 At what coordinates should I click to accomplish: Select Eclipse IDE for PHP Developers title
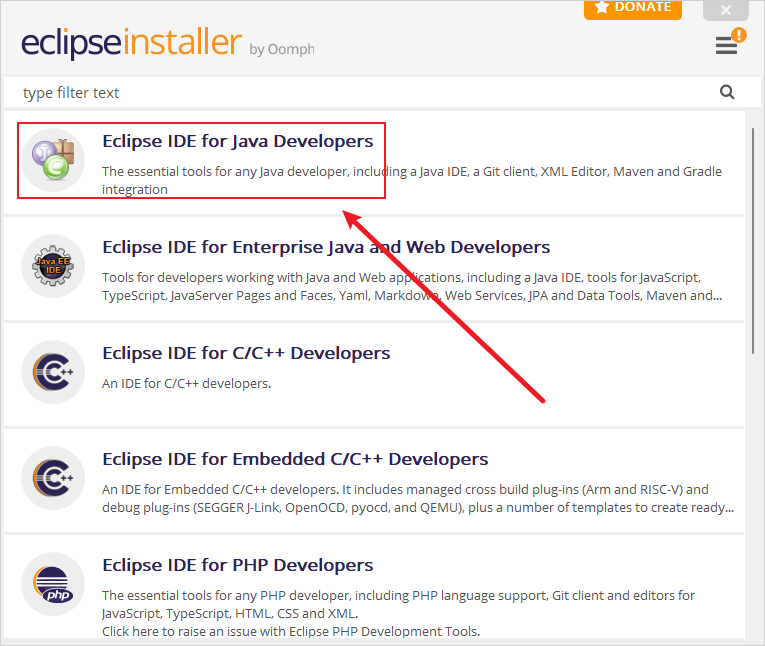pos(238,565)
